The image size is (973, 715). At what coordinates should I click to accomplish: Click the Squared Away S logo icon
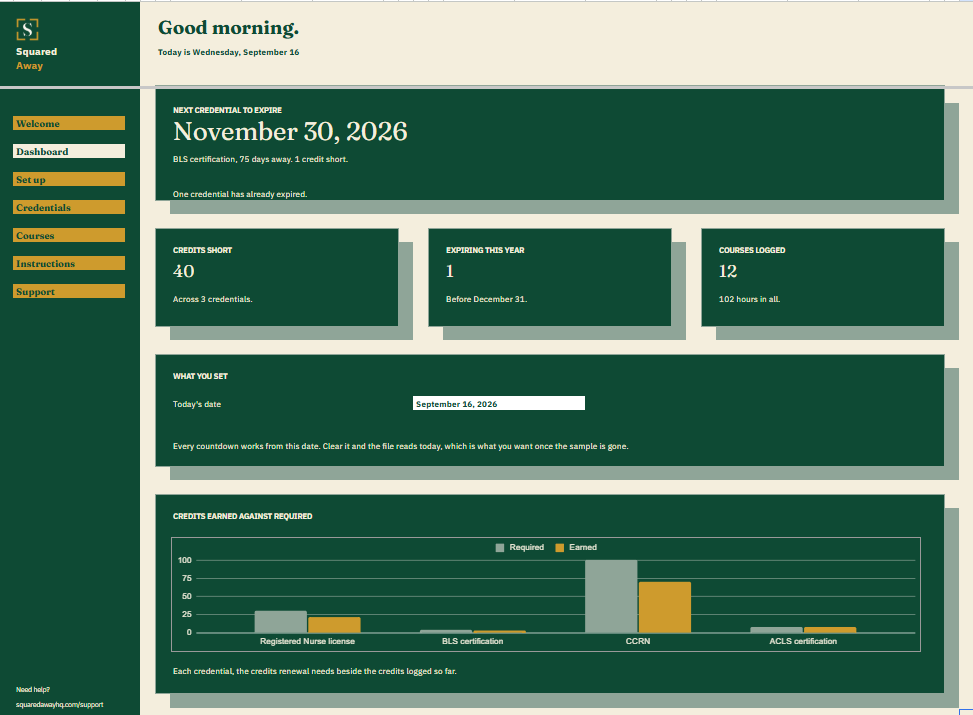(27, 29)
